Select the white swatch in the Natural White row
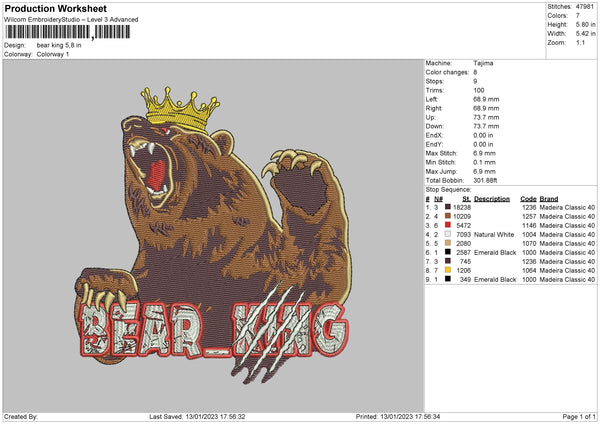Image resolution: width=600 pixels, height=424 pixels. coord(447,234)
